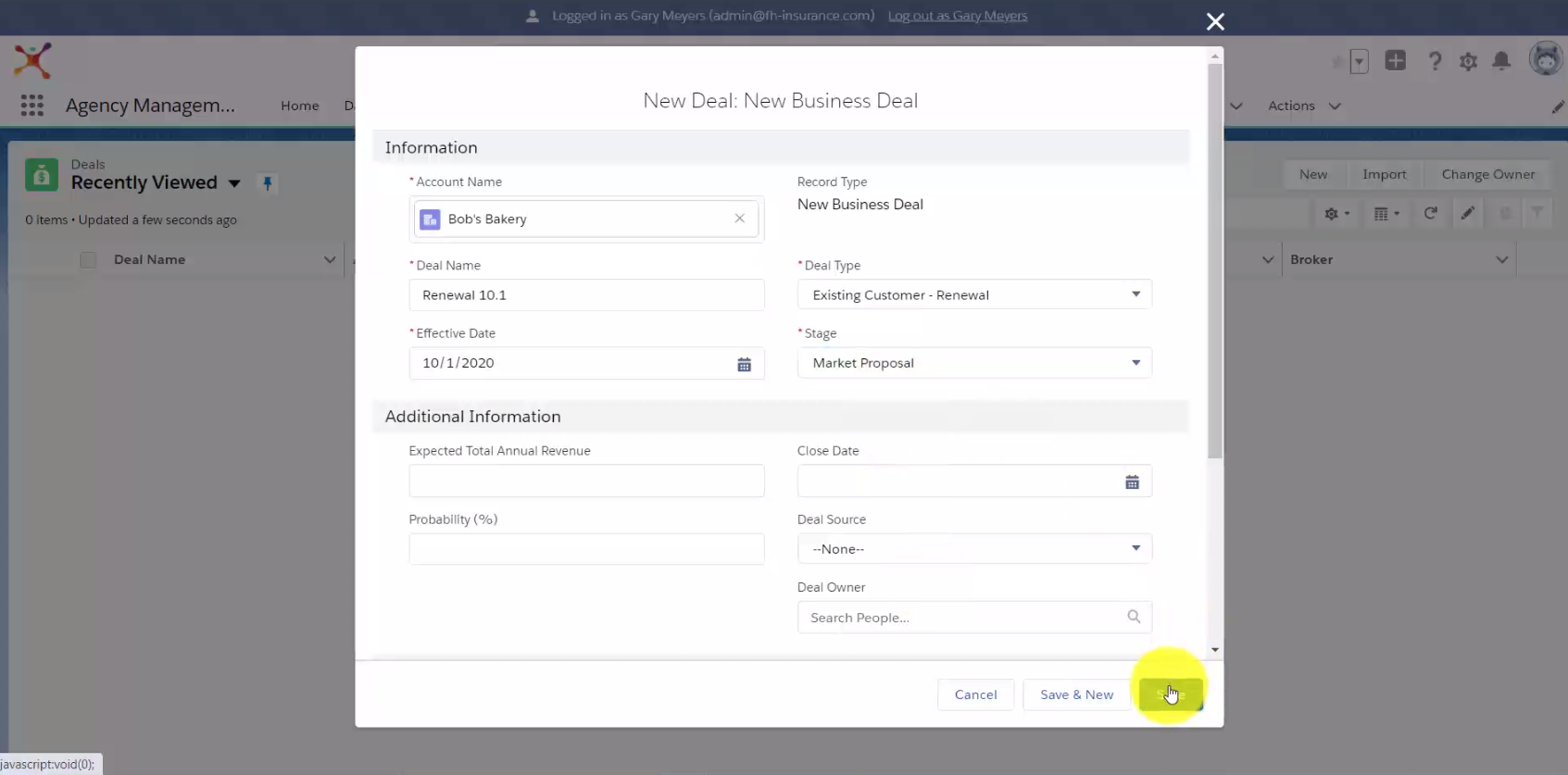The image size is (1568, 775).
Task: Click the Deal Owner Search People field
Action: [x=974, y=618]
